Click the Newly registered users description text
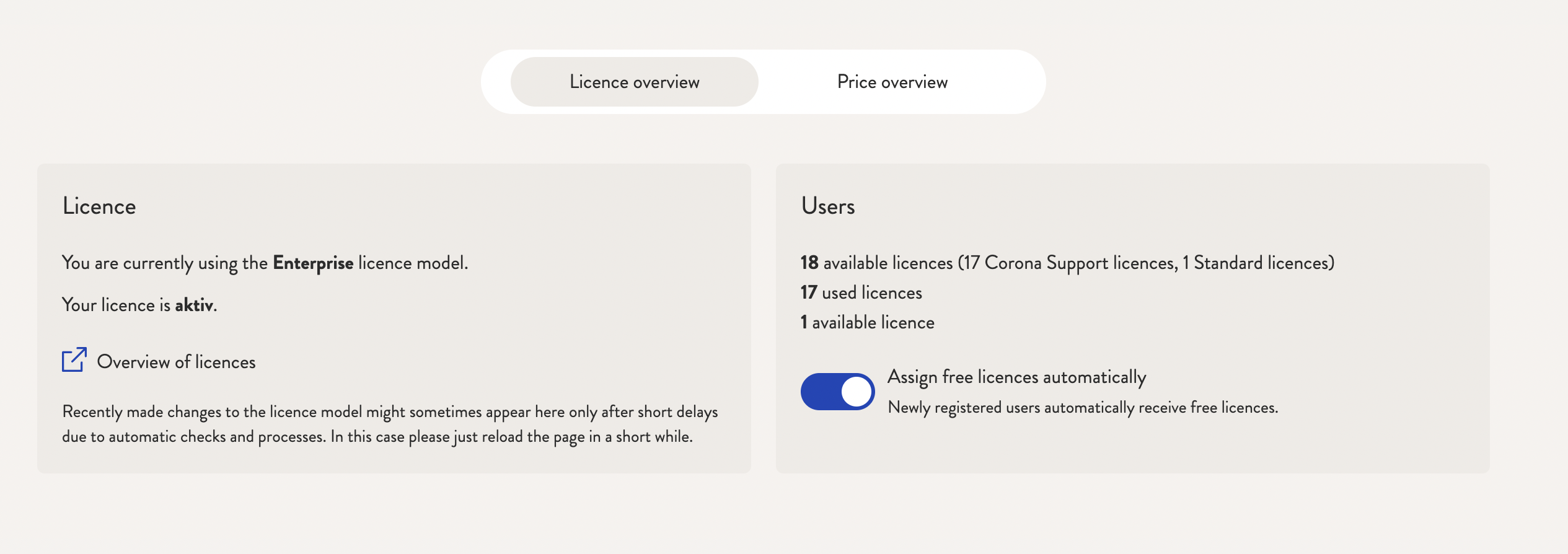Image resolution: width=1568 pixels, height=554 pixels. click(x=1083, y=408)
